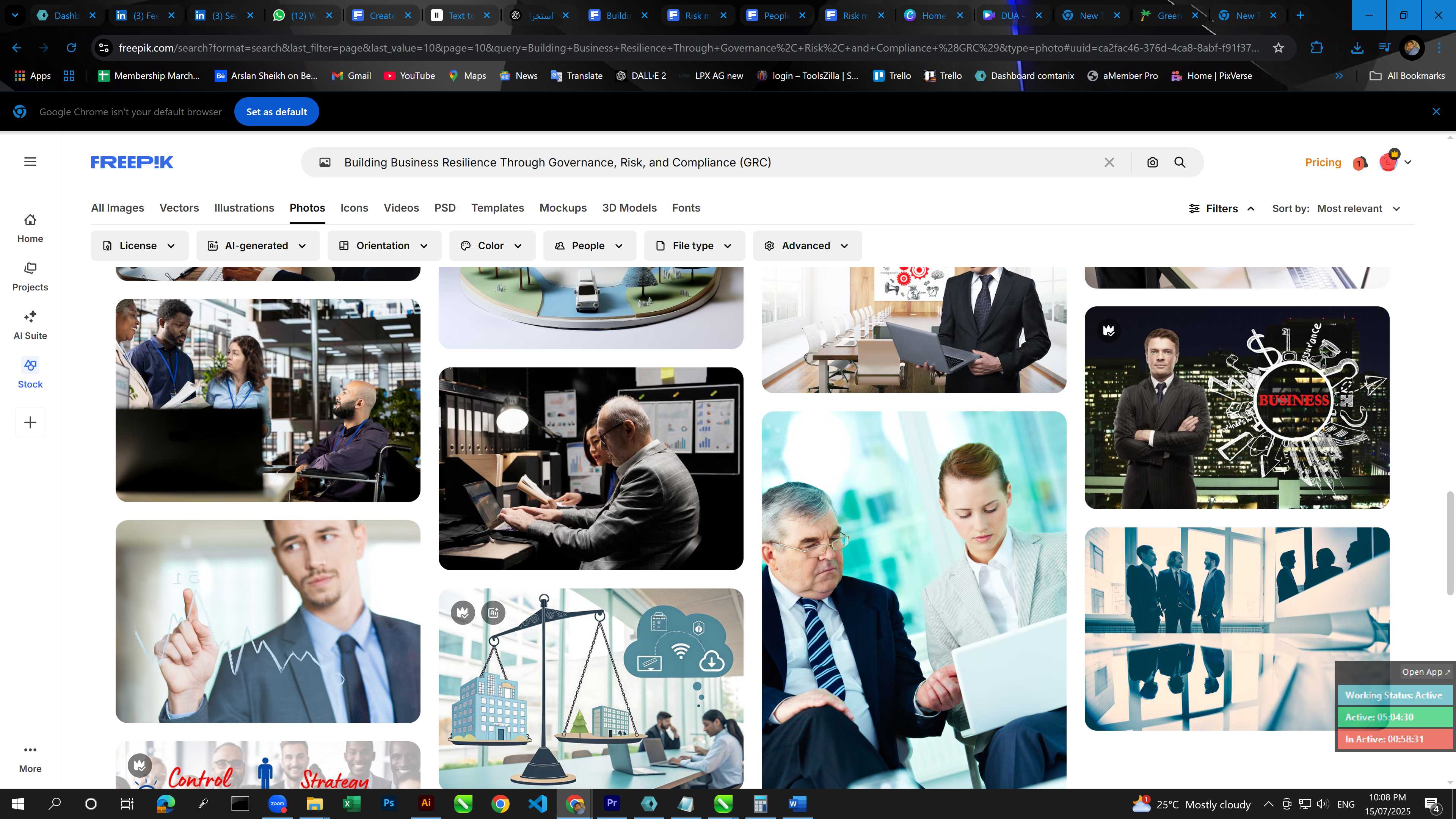Click AI-generated badge on scales image
Screen dimensions: 1456x819
[x=493, y=612]
